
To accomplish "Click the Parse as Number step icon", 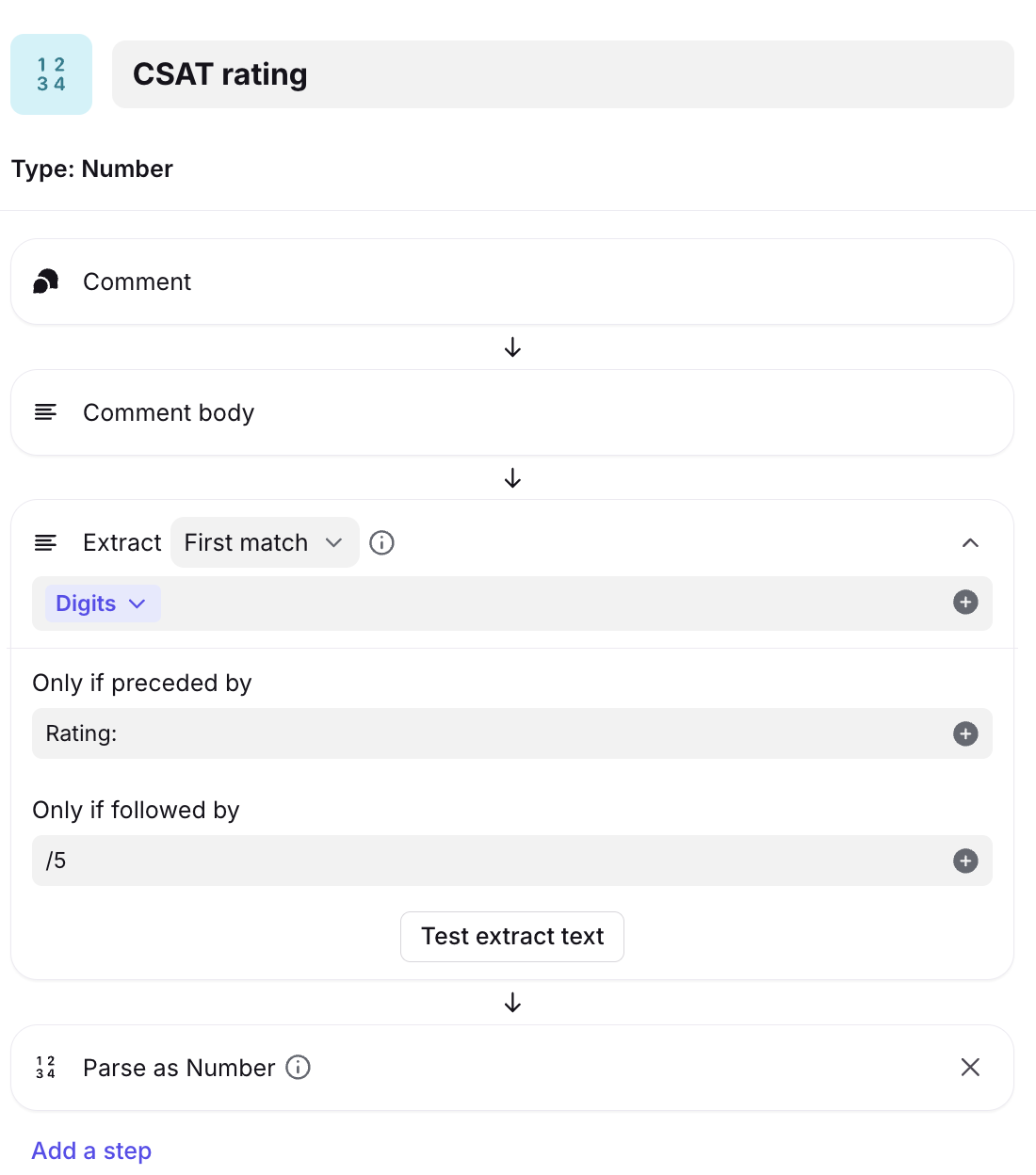I will click(x=45, y=1067).
